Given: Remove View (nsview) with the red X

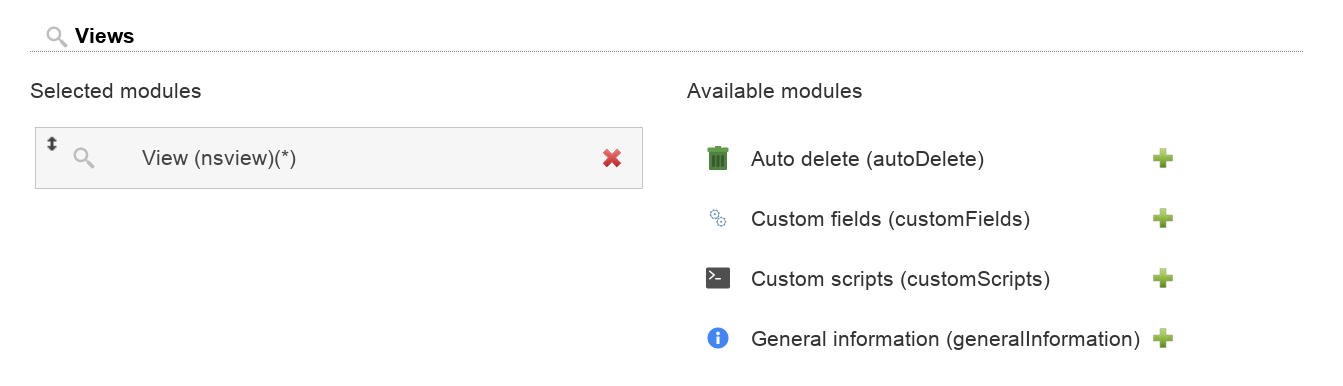Looking at the screenshot, I should (612, 158).
